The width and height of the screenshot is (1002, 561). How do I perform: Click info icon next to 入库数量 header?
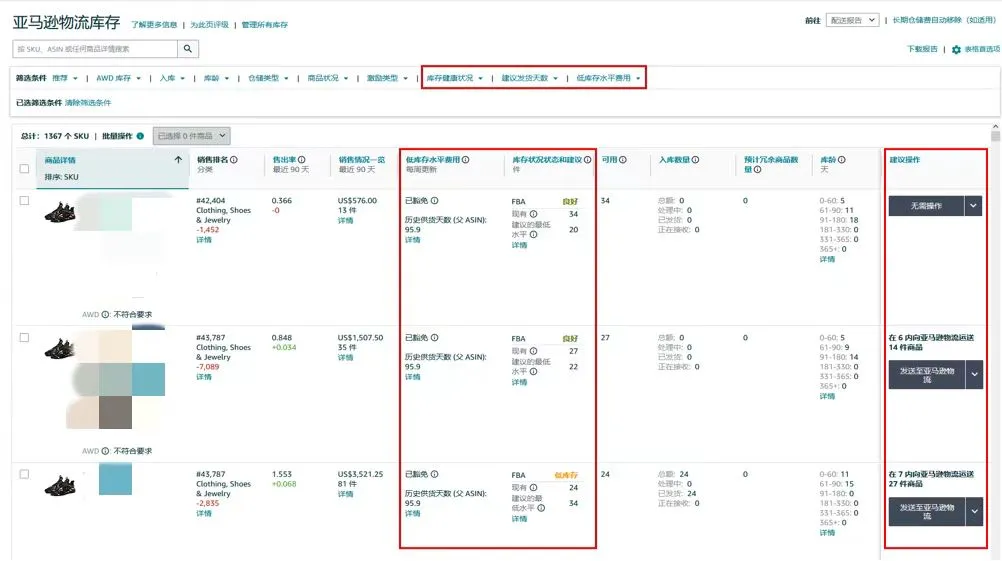click(x=695, y=159)
